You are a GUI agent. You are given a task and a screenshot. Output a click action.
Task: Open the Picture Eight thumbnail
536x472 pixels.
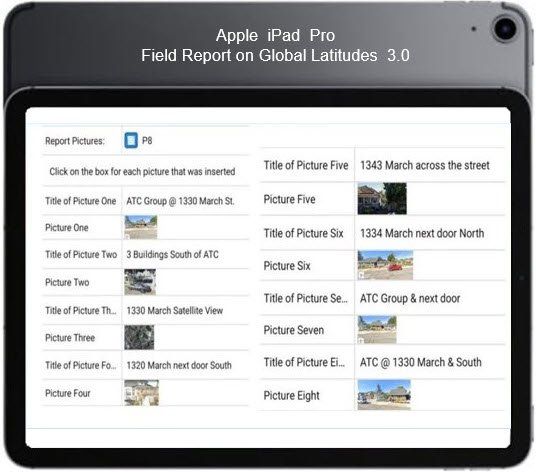point(384,395)
